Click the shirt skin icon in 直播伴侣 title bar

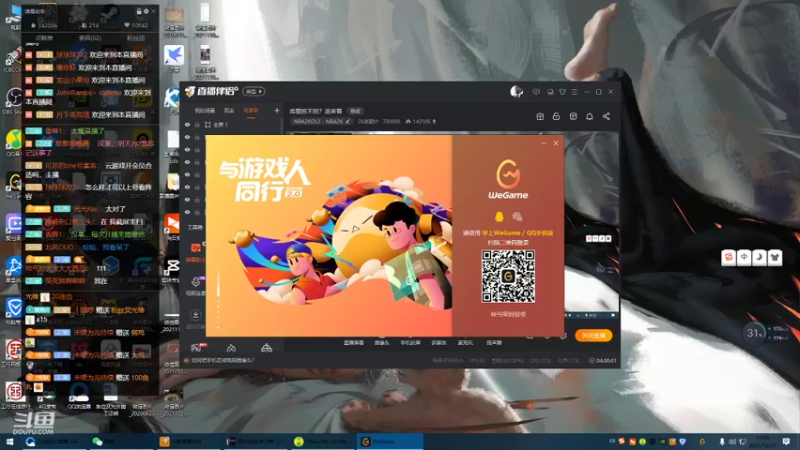(x=562, y=92)
